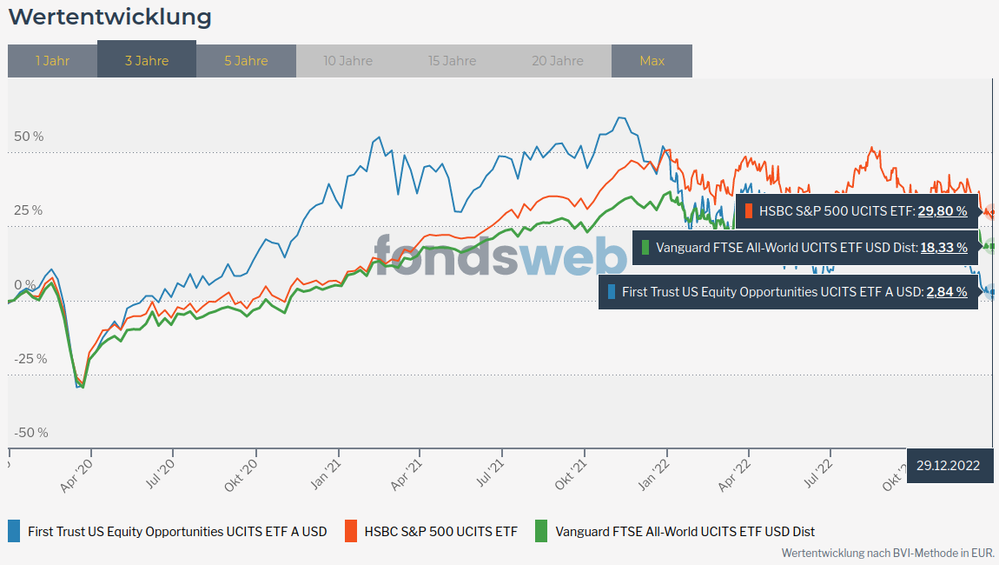999x565 pixels.
Task: Select the 3 Jahre tab
Action: click(x=147, y=61)
